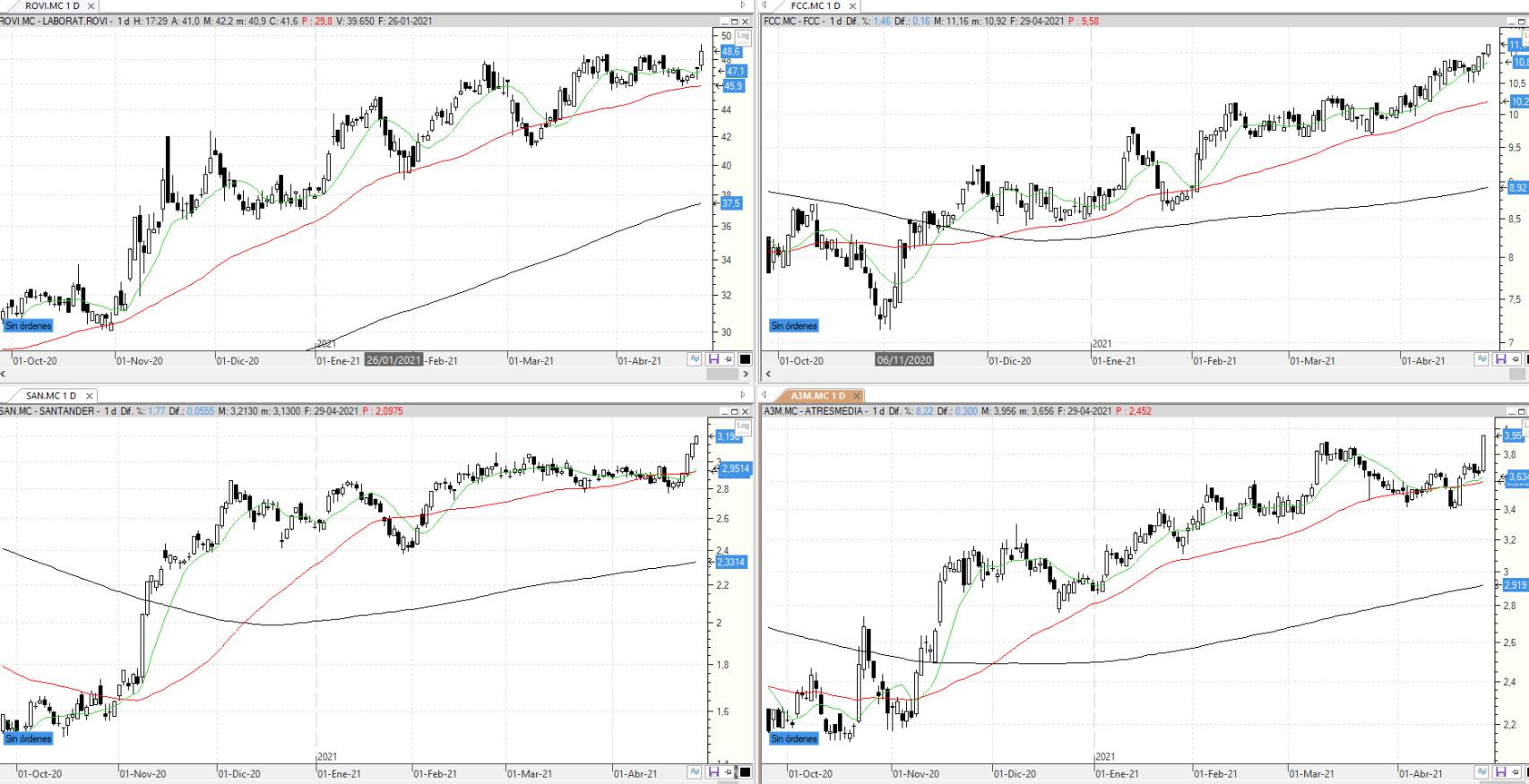The image size is (1529, 784).
Task: Click the black color swatch in ROVI chart
Action: pos(745,359)
